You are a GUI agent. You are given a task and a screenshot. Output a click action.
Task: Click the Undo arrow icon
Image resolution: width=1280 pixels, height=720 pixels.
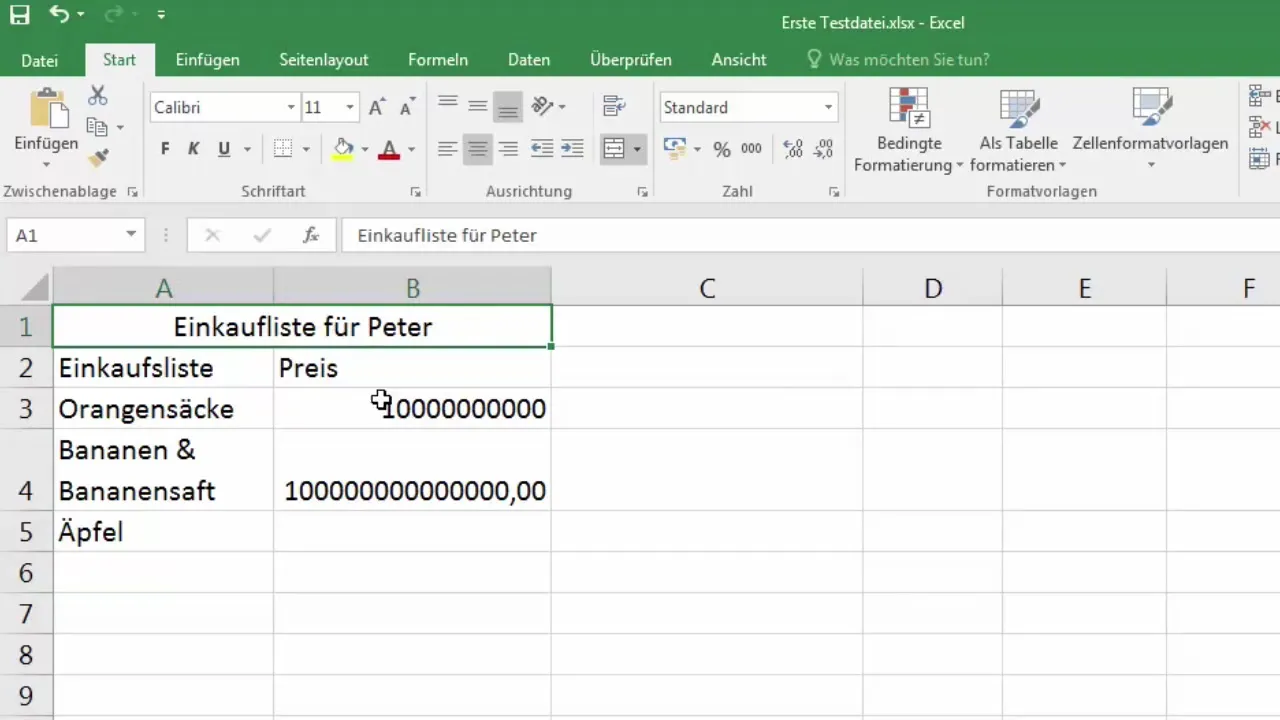pos(59,15)
